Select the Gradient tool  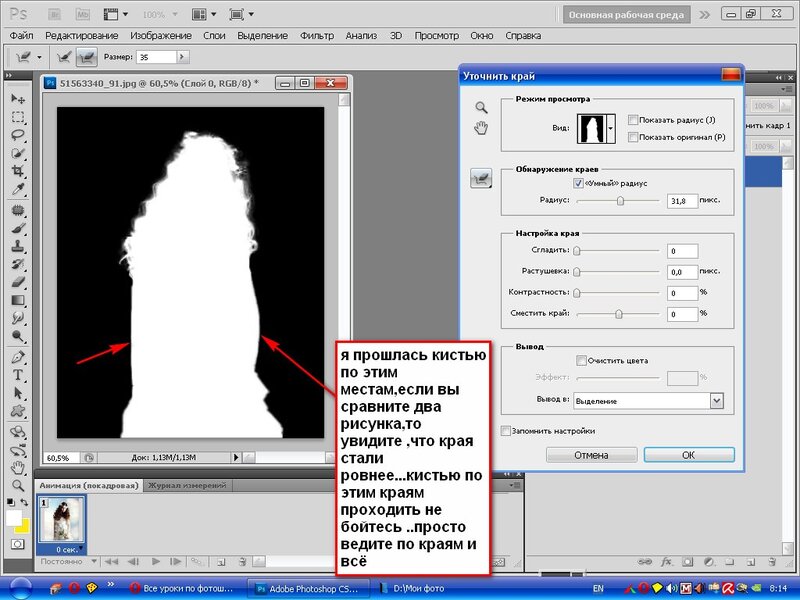pyautogui.click(x=18, y=300)
